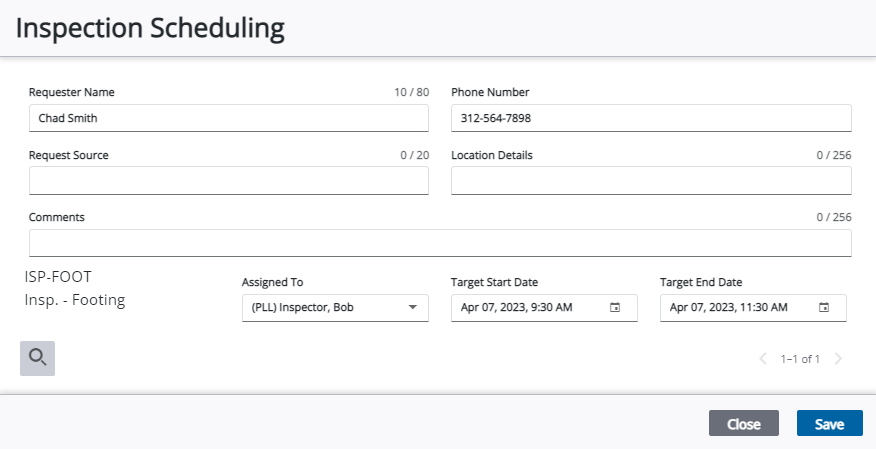Click the 'Insp. - Footing' description text
Image resolution: width=876 pixels, height=449 pixels.
[75, 299]
